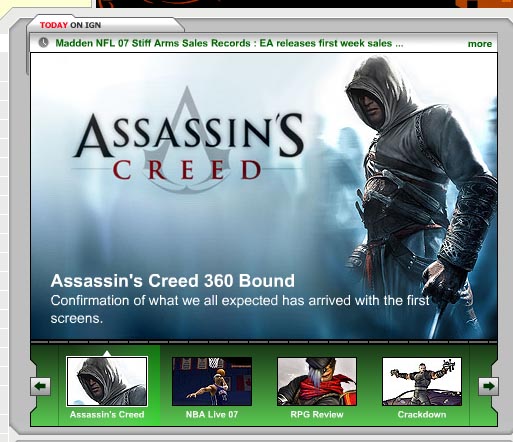
Task: Click the white triangle indicator above thumbnail
Action: click(x=107, y=353)
